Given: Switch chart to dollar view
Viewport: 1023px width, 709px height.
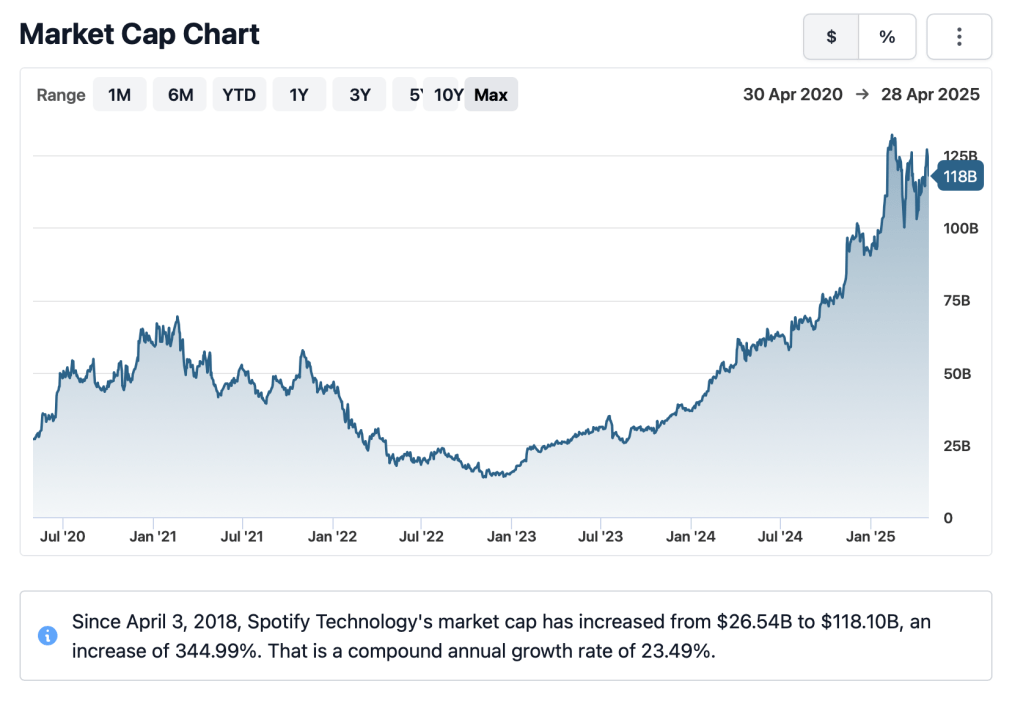Looking at the screenshot, I should coord(831,37).
